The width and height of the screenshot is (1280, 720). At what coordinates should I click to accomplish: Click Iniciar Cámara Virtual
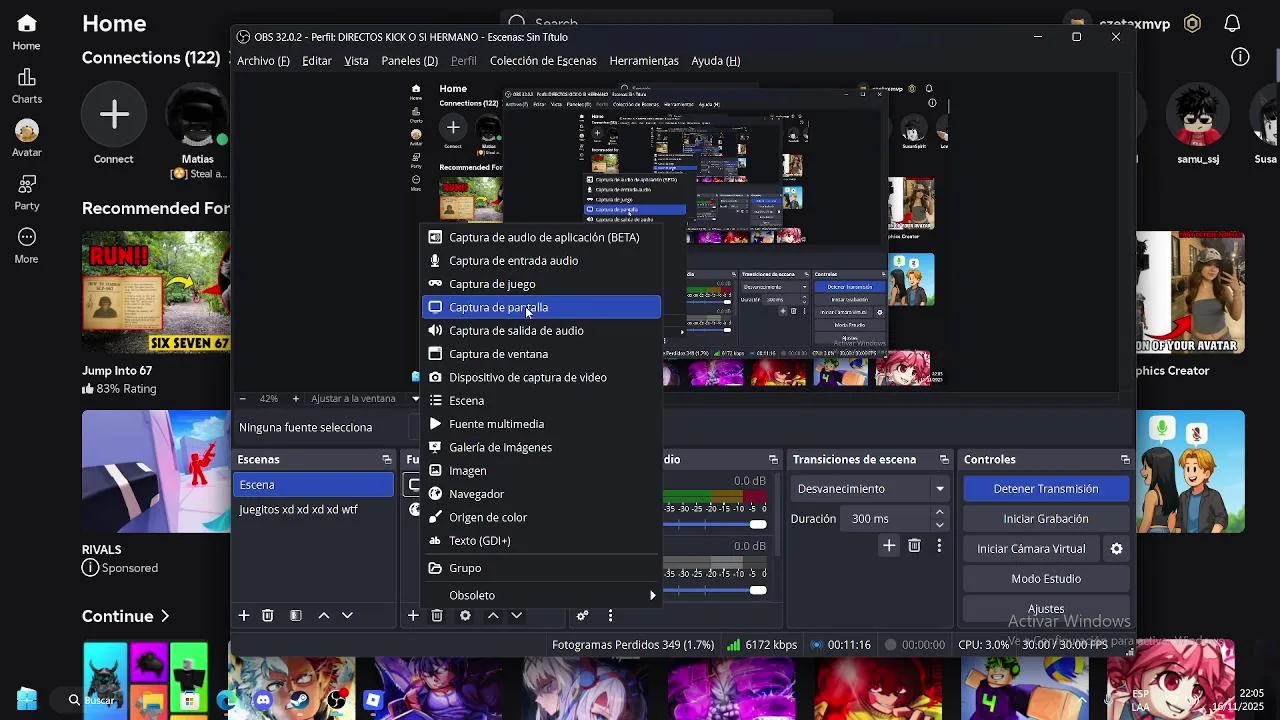click(x=1031, y=549)
